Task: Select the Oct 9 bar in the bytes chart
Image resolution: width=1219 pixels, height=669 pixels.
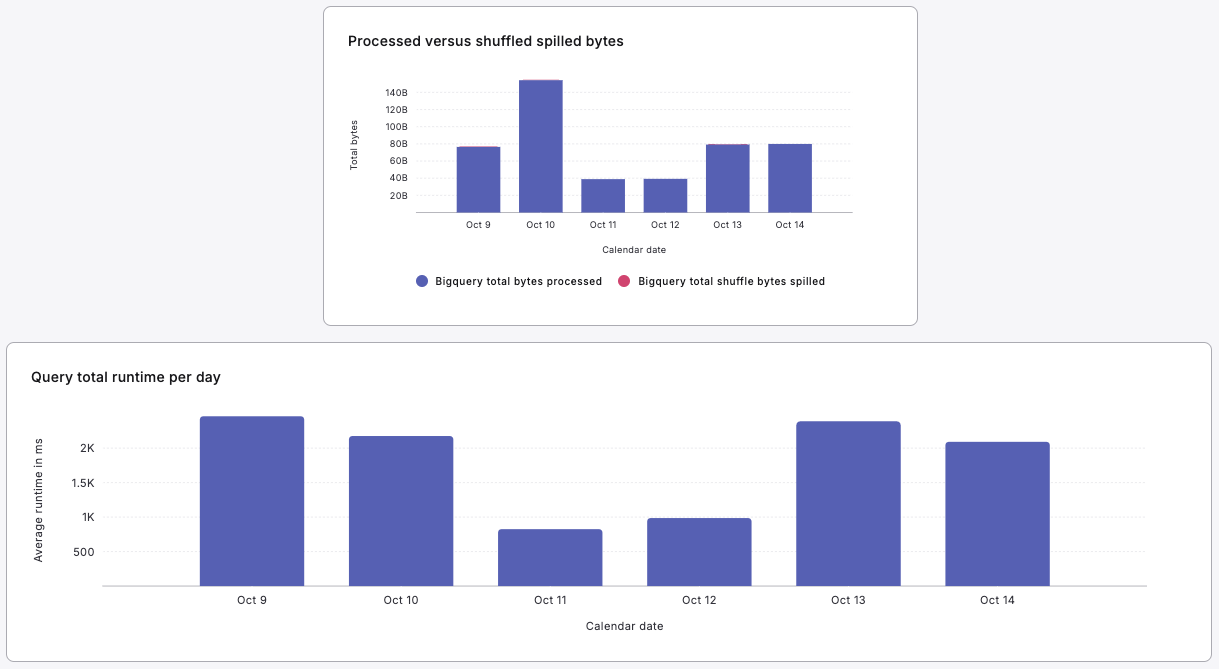Action: click(478, 180)
